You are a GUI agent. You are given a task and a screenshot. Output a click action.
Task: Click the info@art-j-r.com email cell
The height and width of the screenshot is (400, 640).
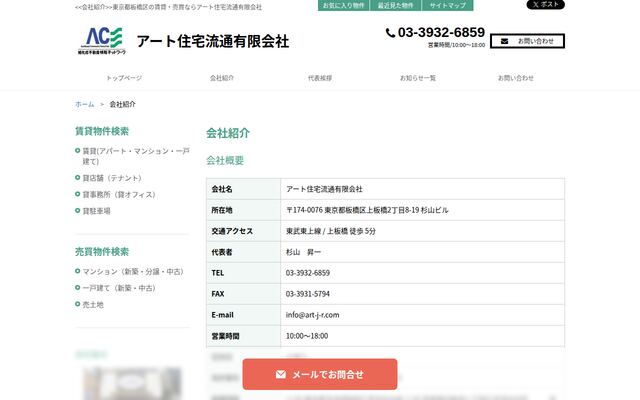click(422, 315)
